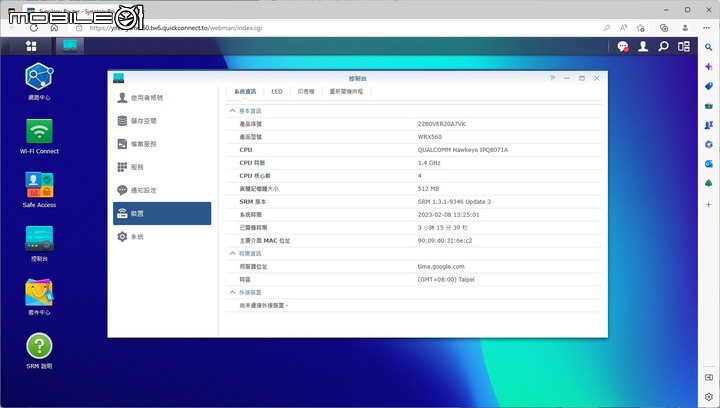This screenshot has width=720, height=408.
Task: Open SRM notifications chat bubble icon
Action: 623,46
